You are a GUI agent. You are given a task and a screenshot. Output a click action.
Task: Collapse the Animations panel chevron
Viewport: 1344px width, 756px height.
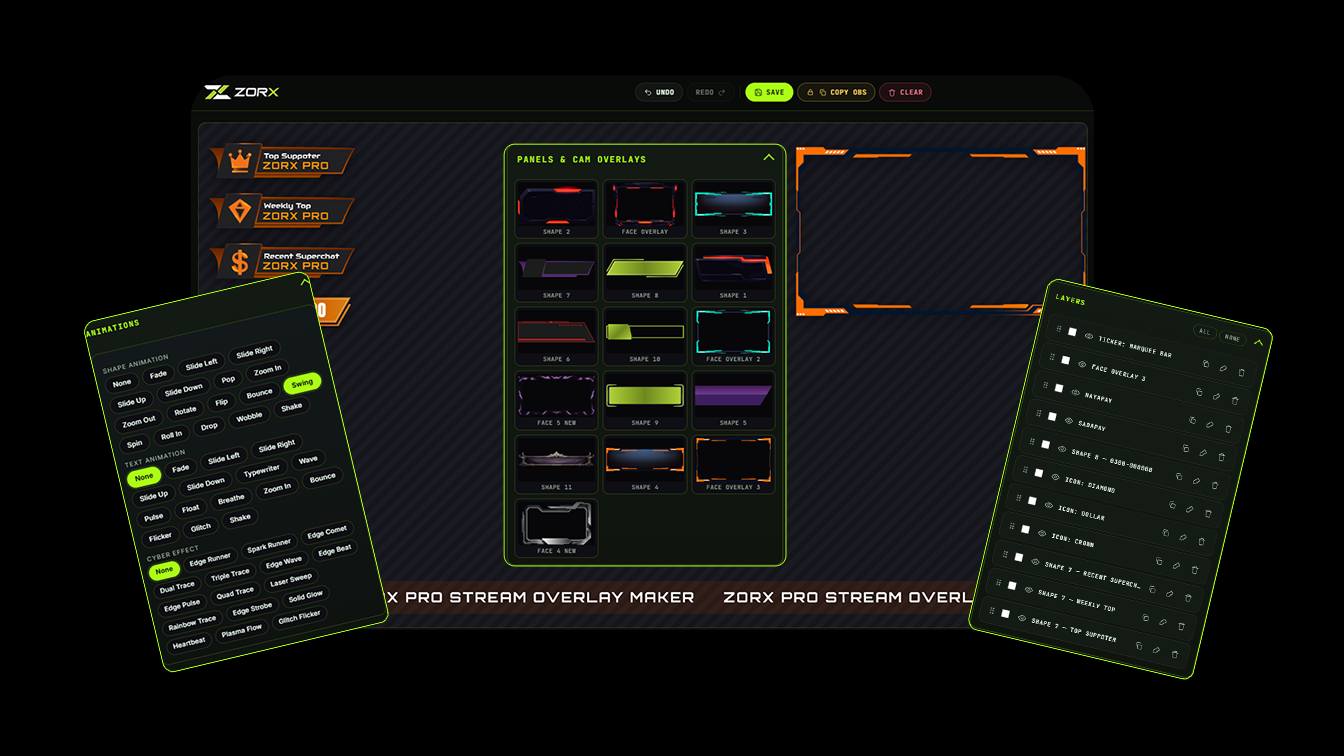[x=306, y=282]
